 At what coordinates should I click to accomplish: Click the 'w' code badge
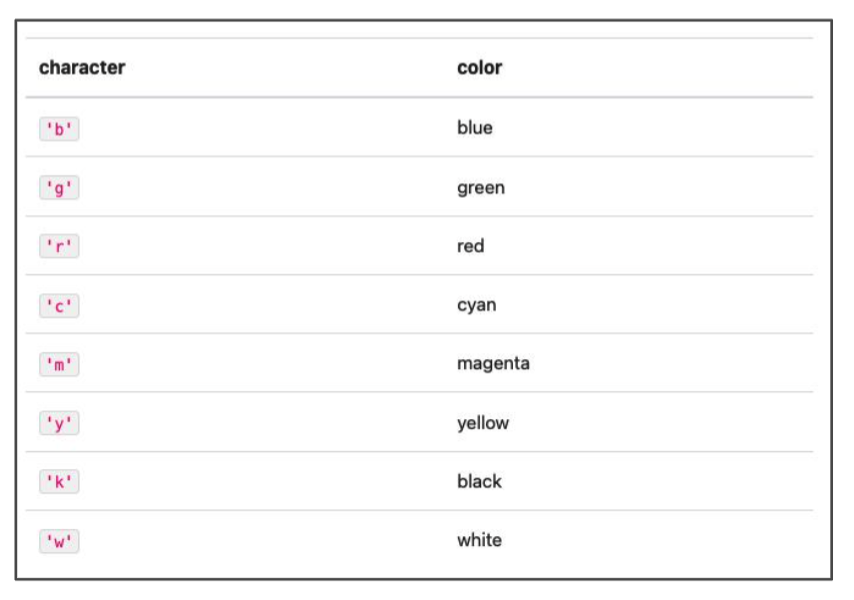coord(59,541)
